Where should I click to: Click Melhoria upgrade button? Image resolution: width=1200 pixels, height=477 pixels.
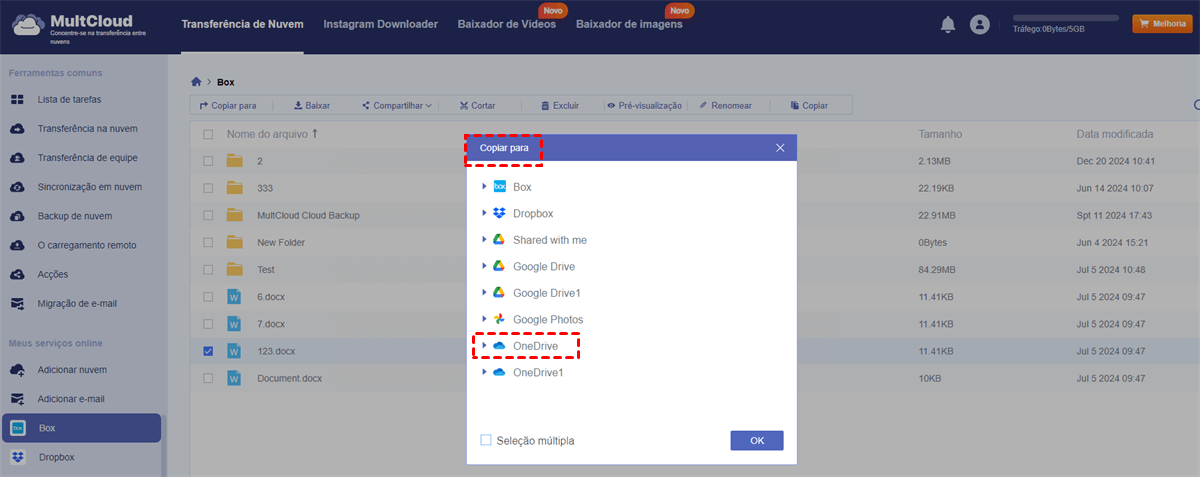pyautogui.click(x=1161, y=24)
